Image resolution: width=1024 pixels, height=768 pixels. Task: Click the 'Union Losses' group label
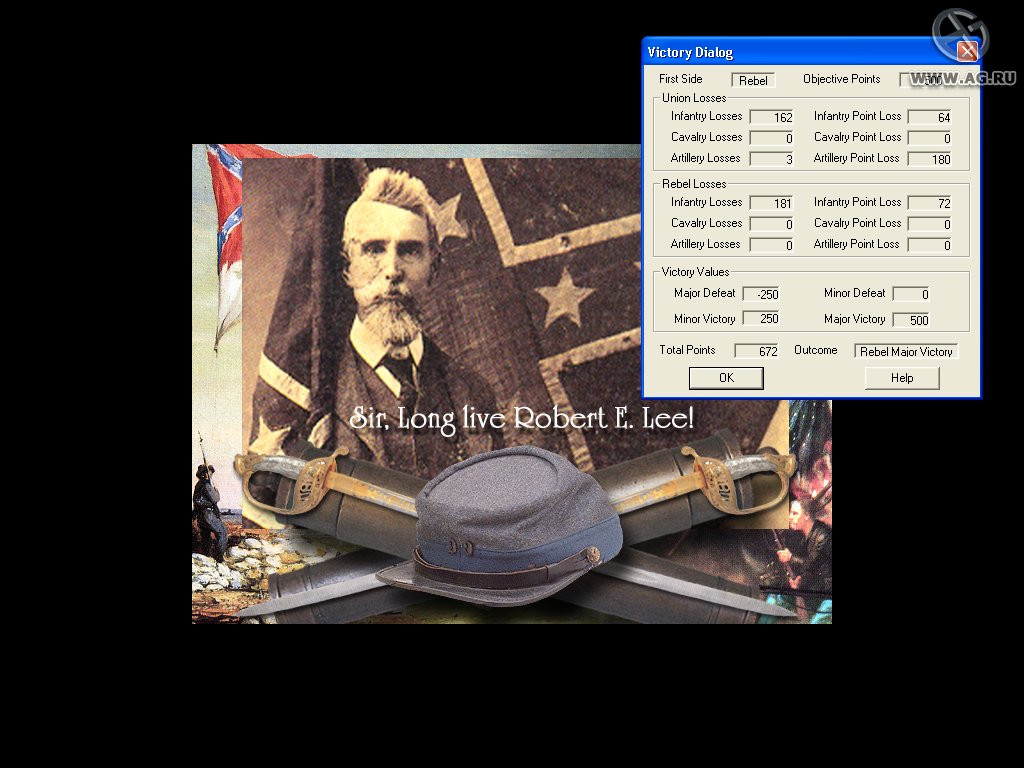[x=694, y=98]
